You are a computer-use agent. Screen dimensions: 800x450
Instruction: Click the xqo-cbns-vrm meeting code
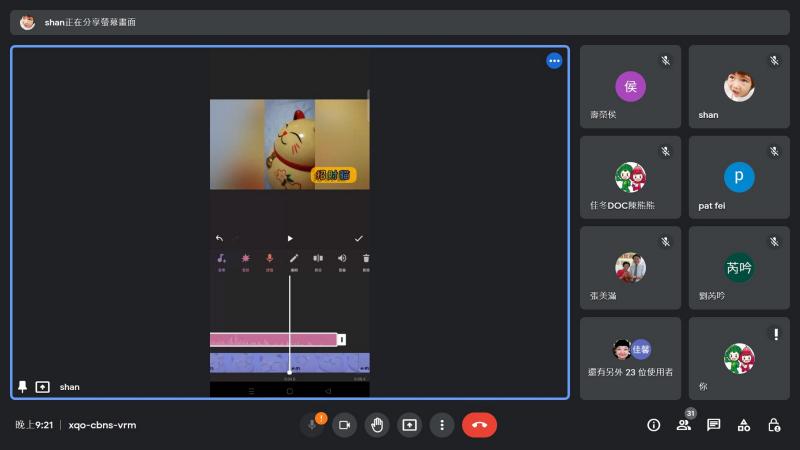[102, 425]
